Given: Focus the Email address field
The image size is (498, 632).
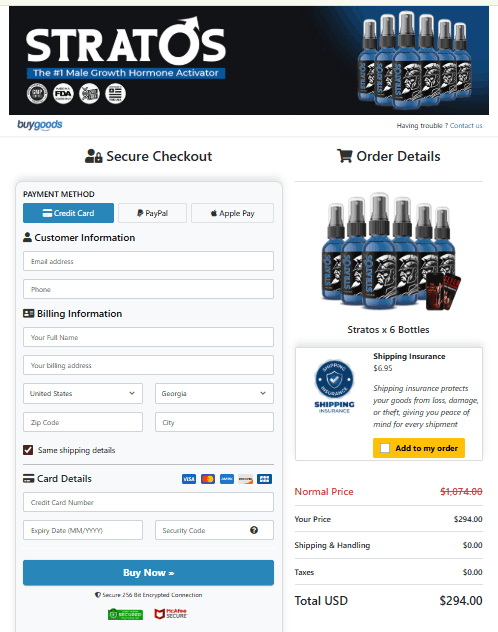Looking at the screenshot, I should tap(148, 261).
